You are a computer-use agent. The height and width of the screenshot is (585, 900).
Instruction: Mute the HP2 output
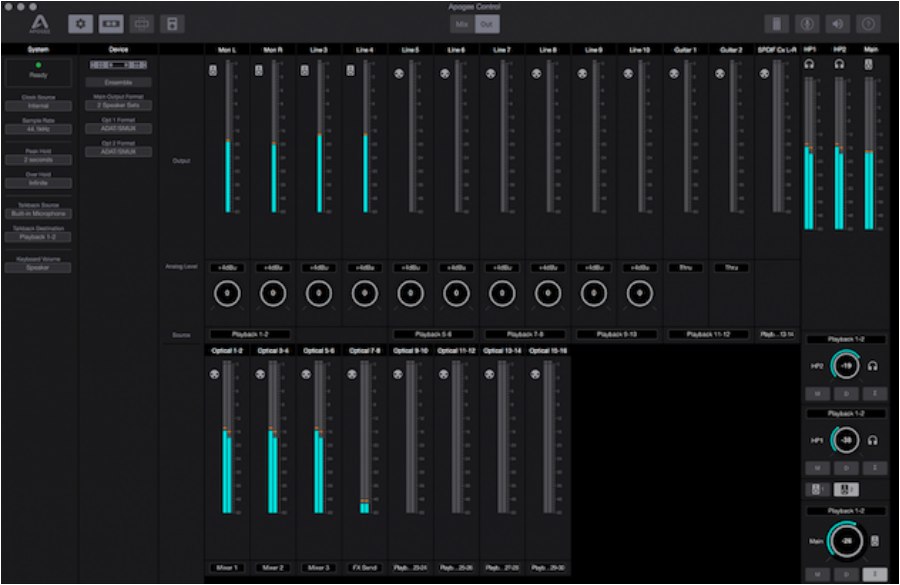(x=817, y=394)
